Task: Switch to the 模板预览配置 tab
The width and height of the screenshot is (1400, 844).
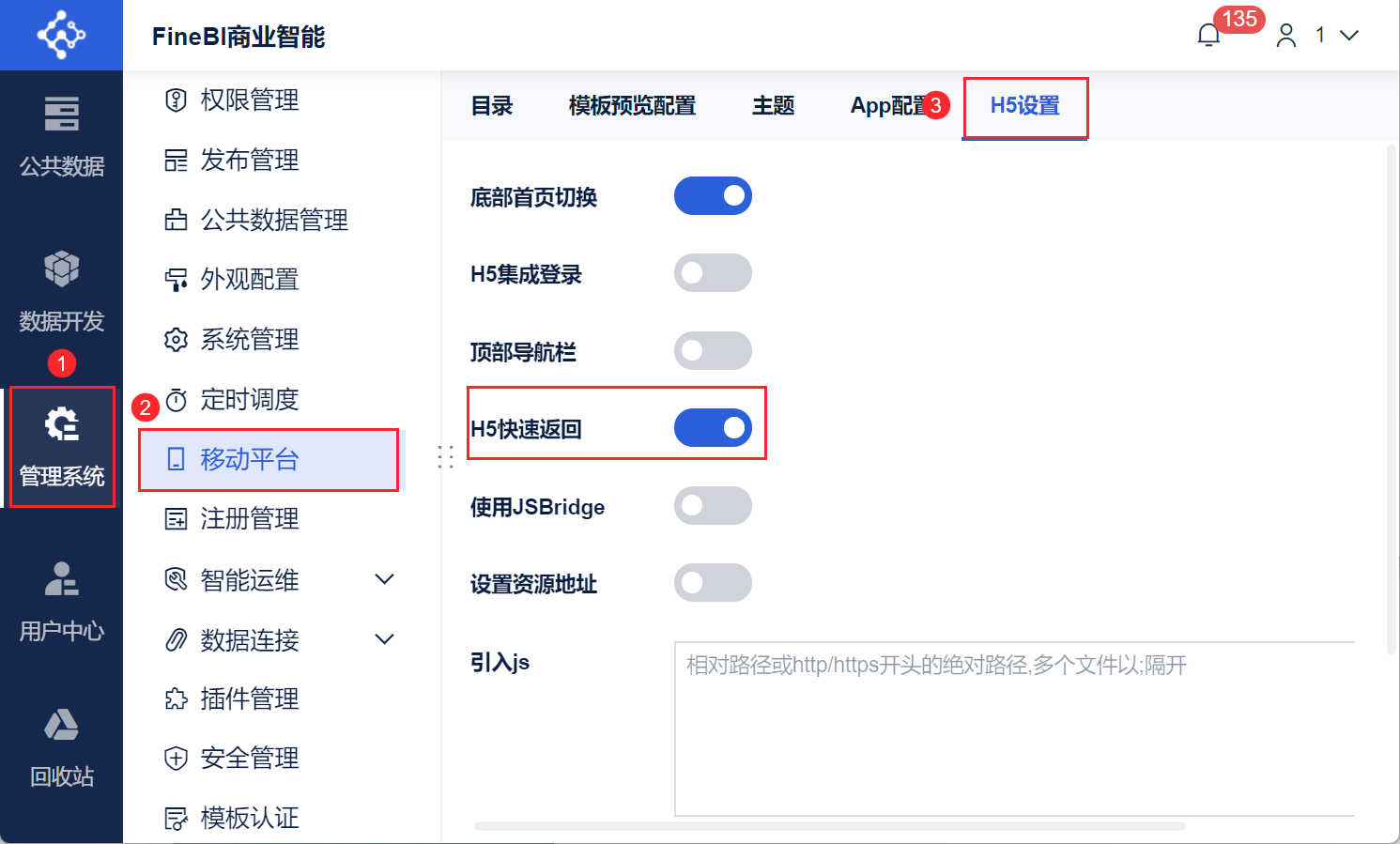Action: pyautogui.click(x=632, y=105)
